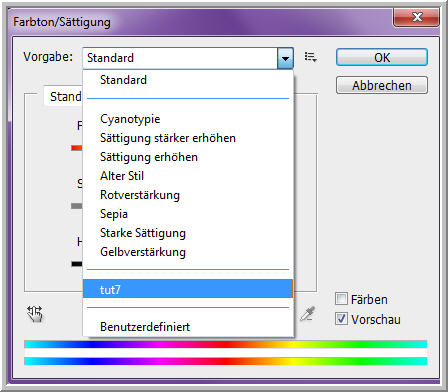Collapse the Vorgabe dropdown arrow
This screenshot has height=392, width=448.
coord(285,58)
